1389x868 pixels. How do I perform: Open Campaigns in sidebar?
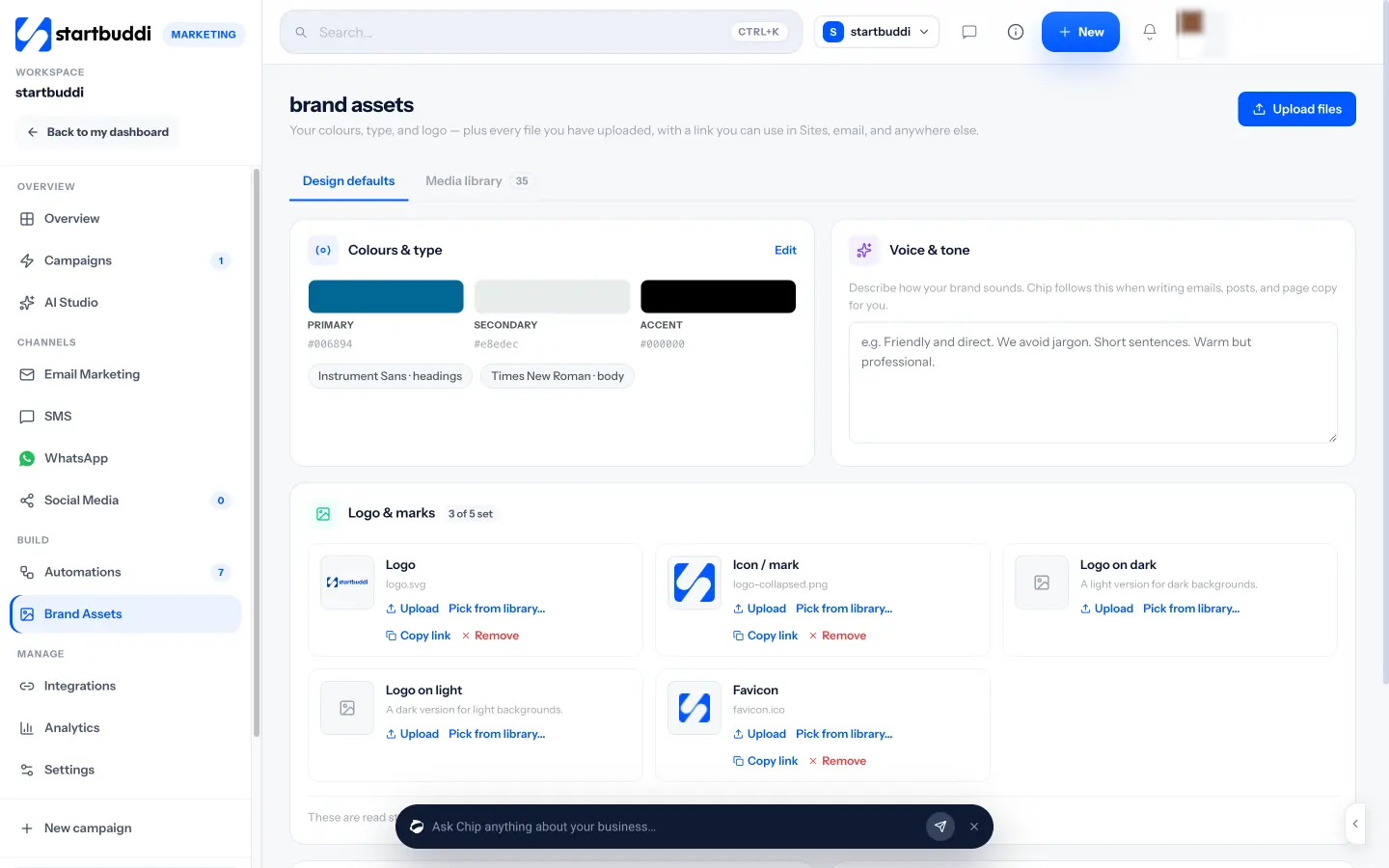point(125,260)
